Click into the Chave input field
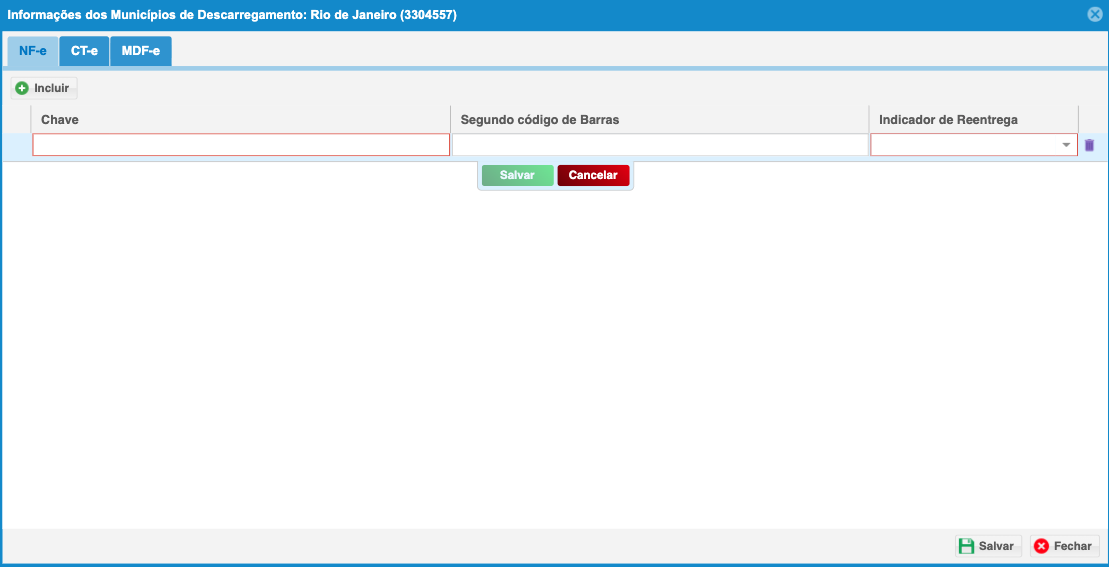 coord(241,145)
